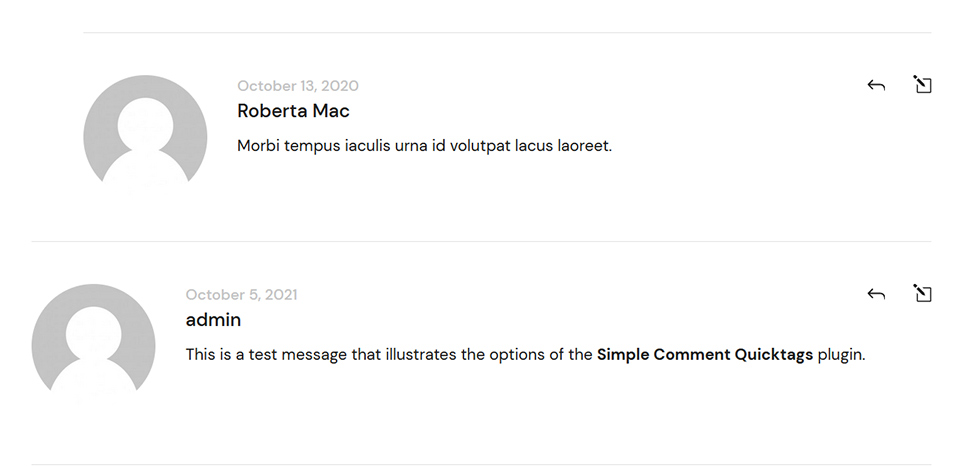Open the admin user avatar
Screen dimensions: 969x468
point(93,344)
